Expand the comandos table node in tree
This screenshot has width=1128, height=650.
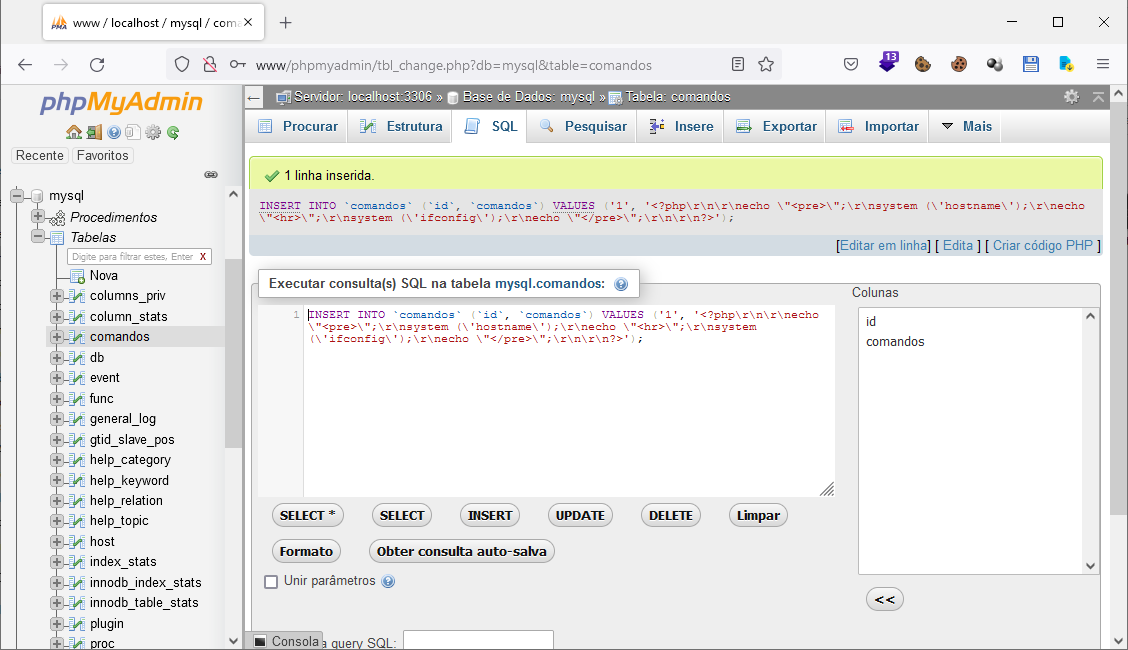pyautogui.click(x=57, y=337)
